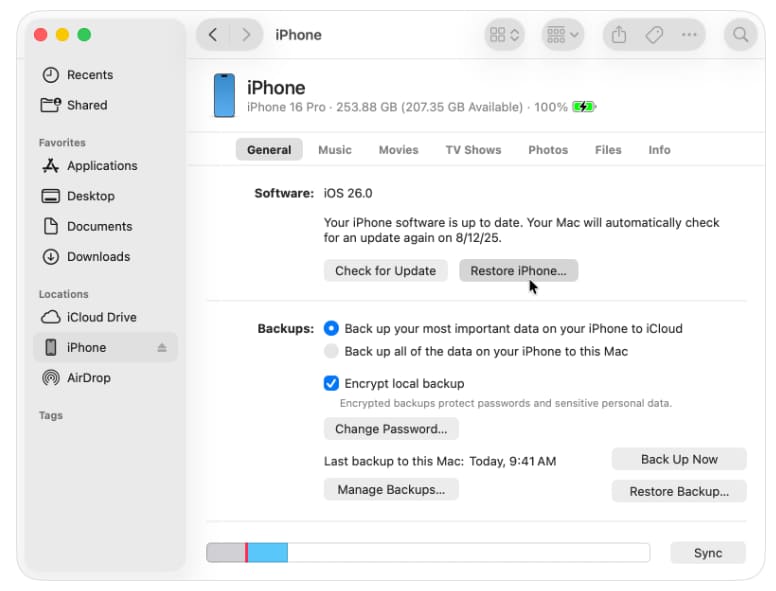Image resolution: width=776 pixels, height=591 pixels.
Task: Eject the iPhone from the sidebar
Action: pyautogui.click(x=162, y=347)
